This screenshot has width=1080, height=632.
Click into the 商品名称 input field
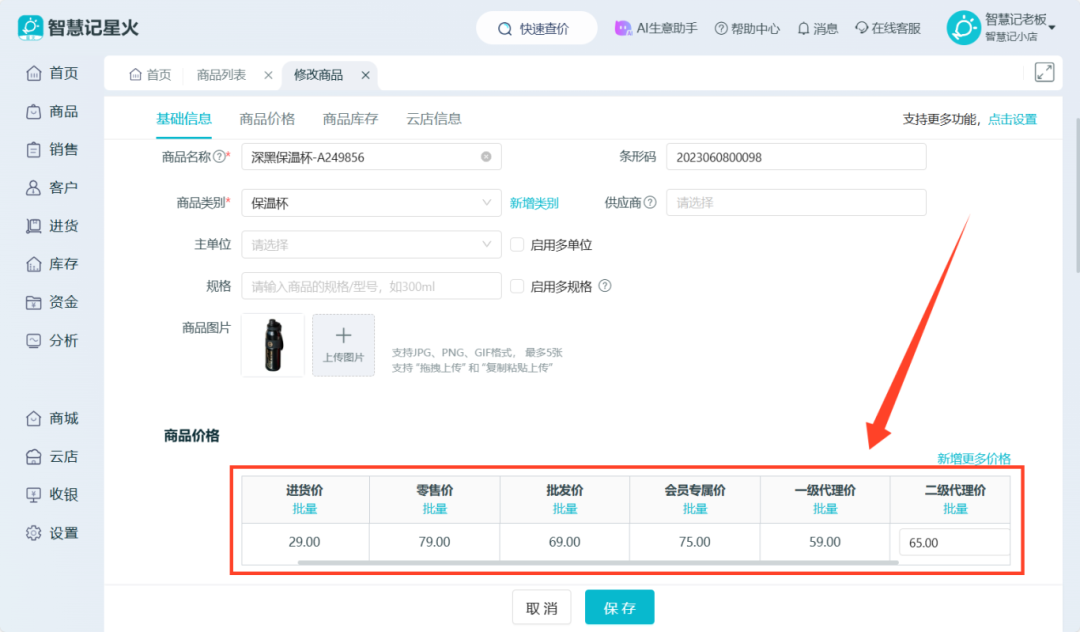tap(371, 157)
